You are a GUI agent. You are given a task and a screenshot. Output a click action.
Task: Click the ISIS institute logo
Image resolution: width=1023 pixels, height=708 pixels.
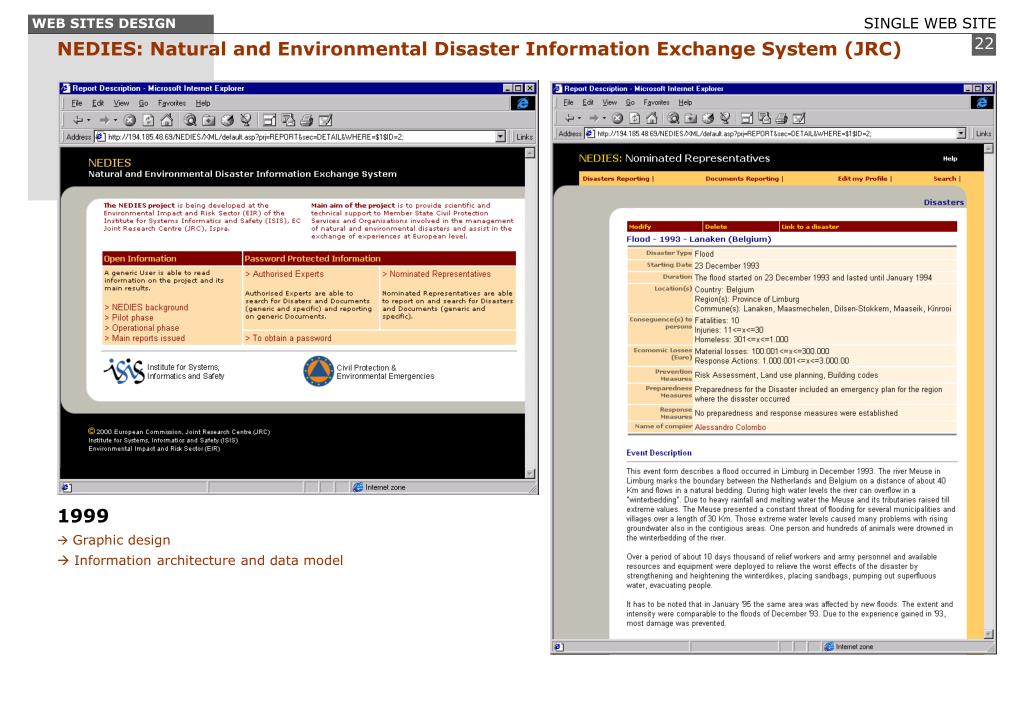[x=124, y=371]
